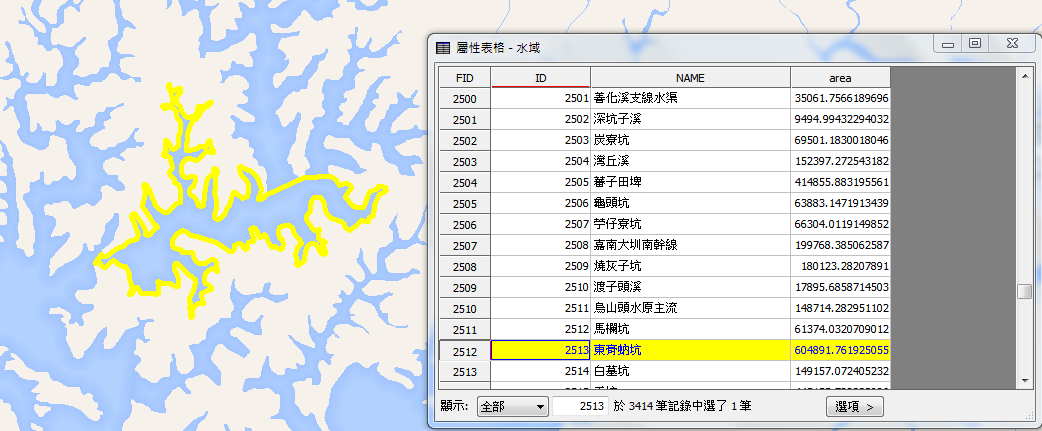Screen dimensions: 1042x431
Task: Click the area column header
Action: [x=840, y=77]
